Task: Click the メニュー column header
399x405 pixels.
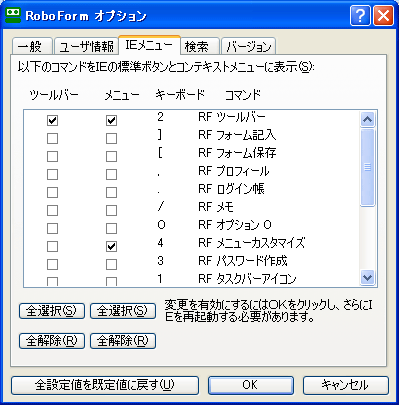Action: point(122,95)
